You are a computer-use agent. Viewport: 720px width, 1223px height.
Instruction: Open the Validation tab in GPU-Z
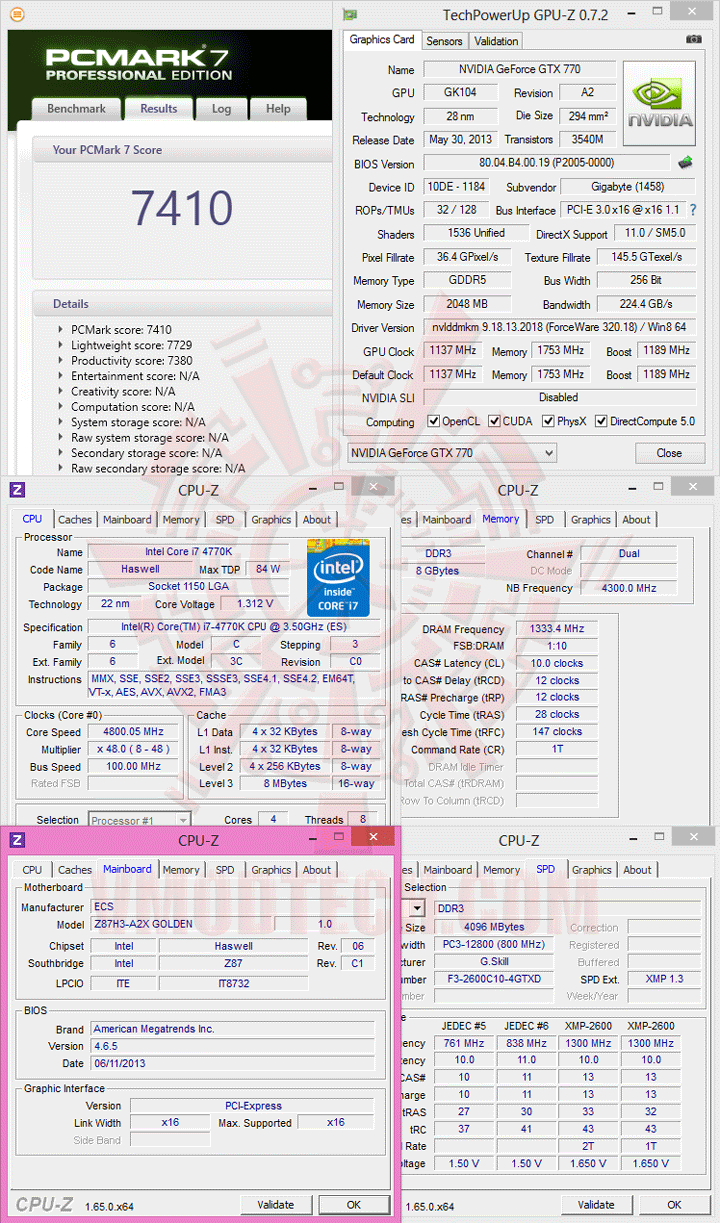coord(496,41)
